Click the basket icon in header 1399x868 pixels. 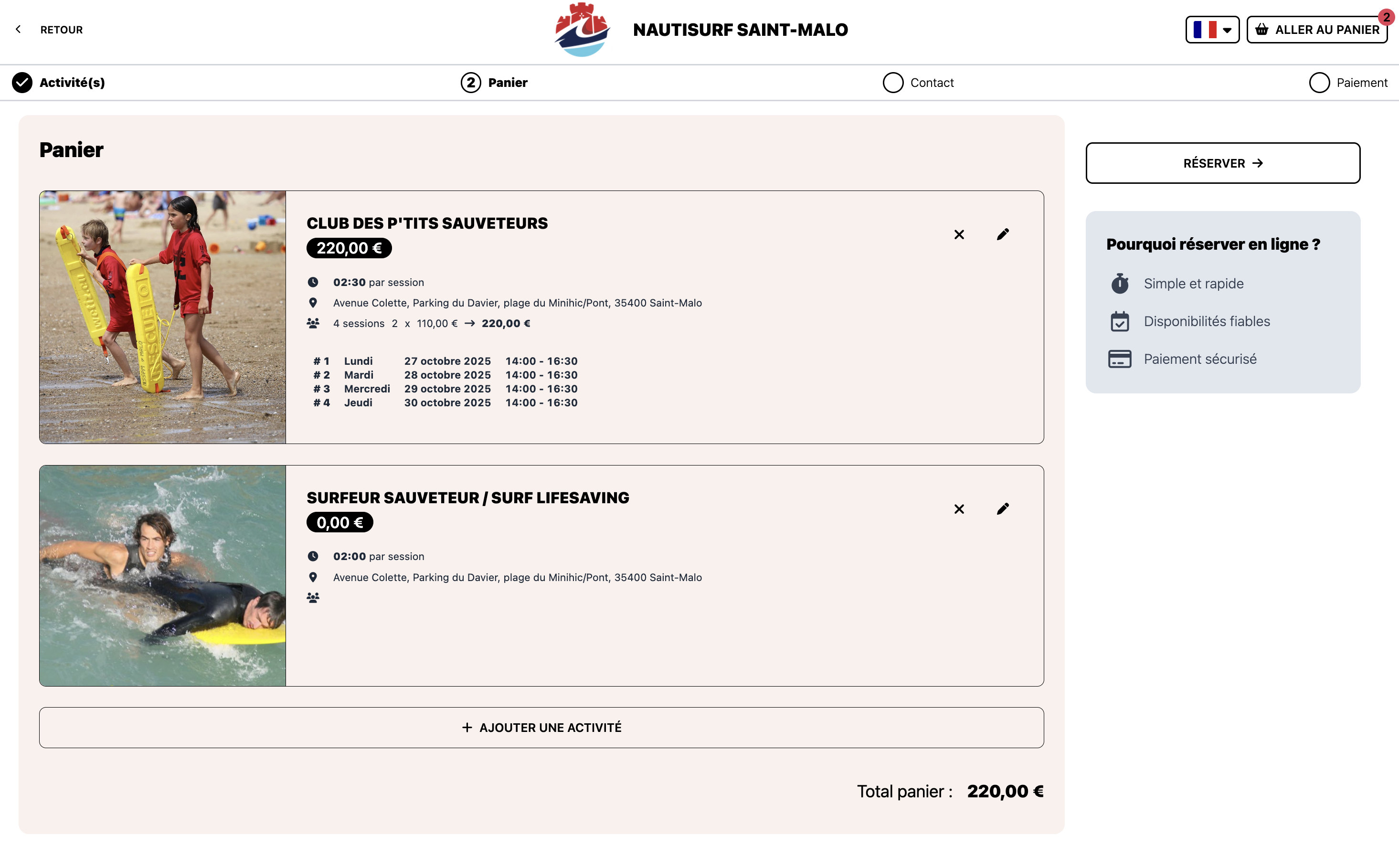(1262, 30)
